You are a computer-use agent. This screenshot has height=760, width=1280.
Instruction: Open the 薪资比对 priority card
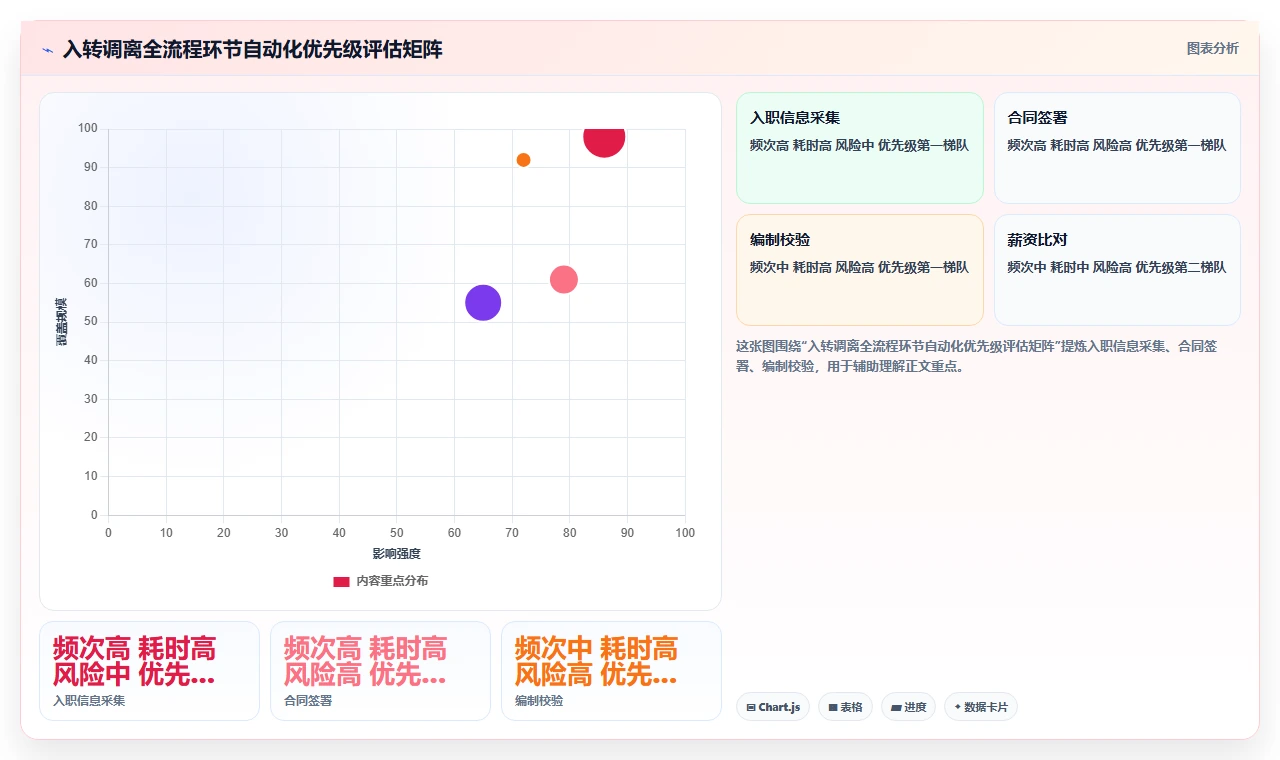1117,270
